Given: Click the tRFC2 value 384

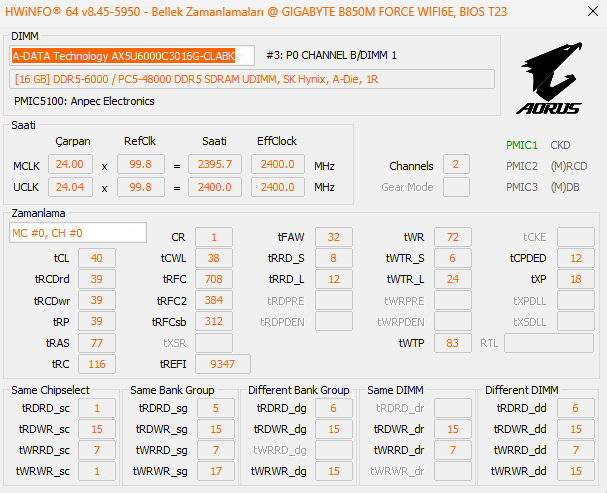Looking at the screenshot, I should [x=214, y=300].
